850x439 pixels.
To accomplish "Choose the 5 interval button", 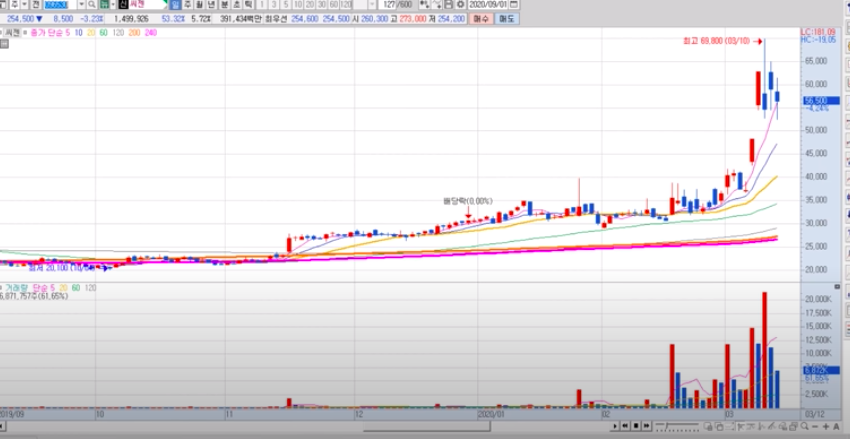I will [286, 4].
